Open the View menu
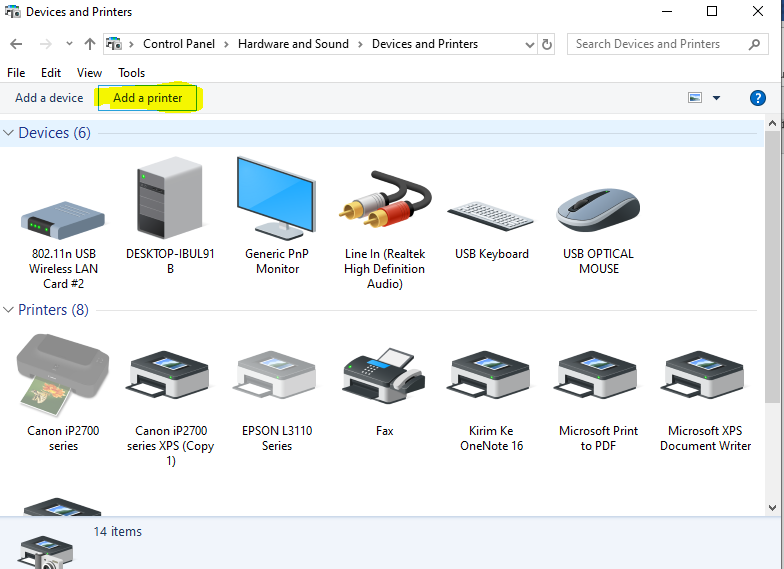The width and height of the screenshot is (784, 569). tap(90, 73)
